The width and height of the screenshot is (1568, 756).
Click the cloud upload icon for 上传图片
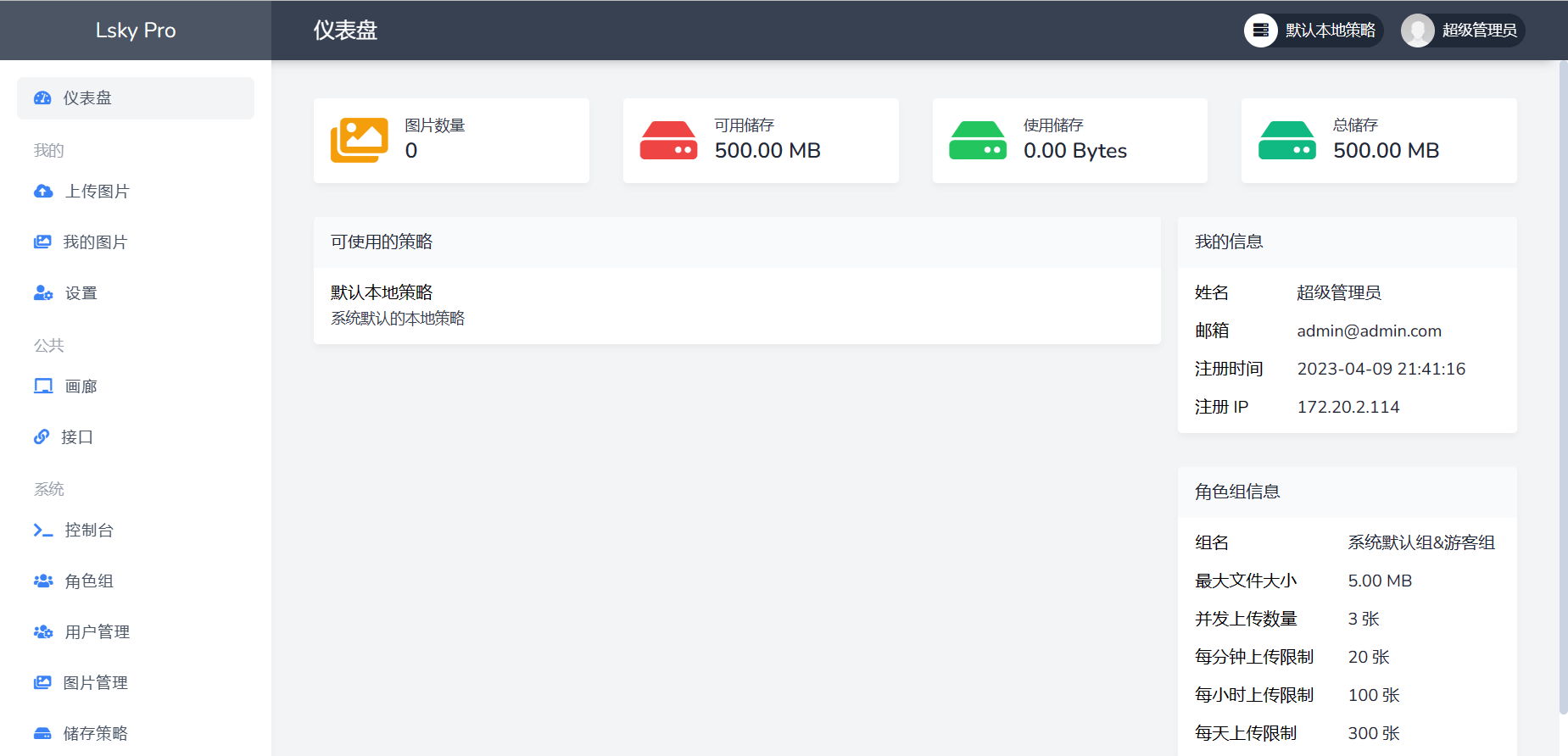43,192
